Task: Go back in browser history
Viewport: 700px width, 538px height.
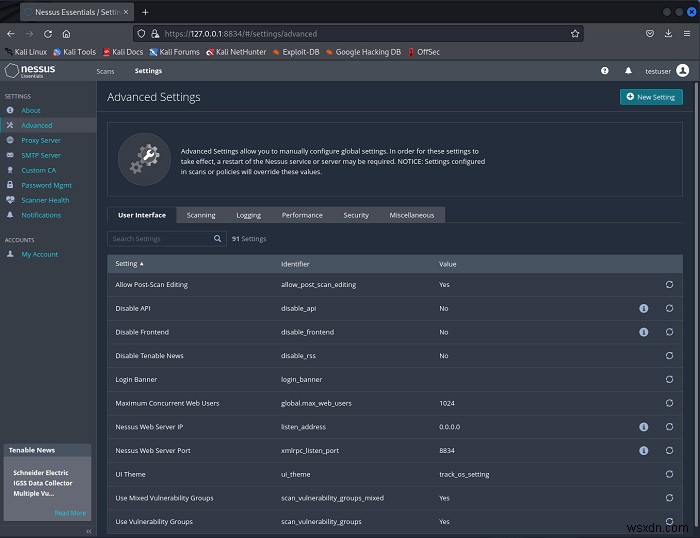Action: click(x=11, y=33)
